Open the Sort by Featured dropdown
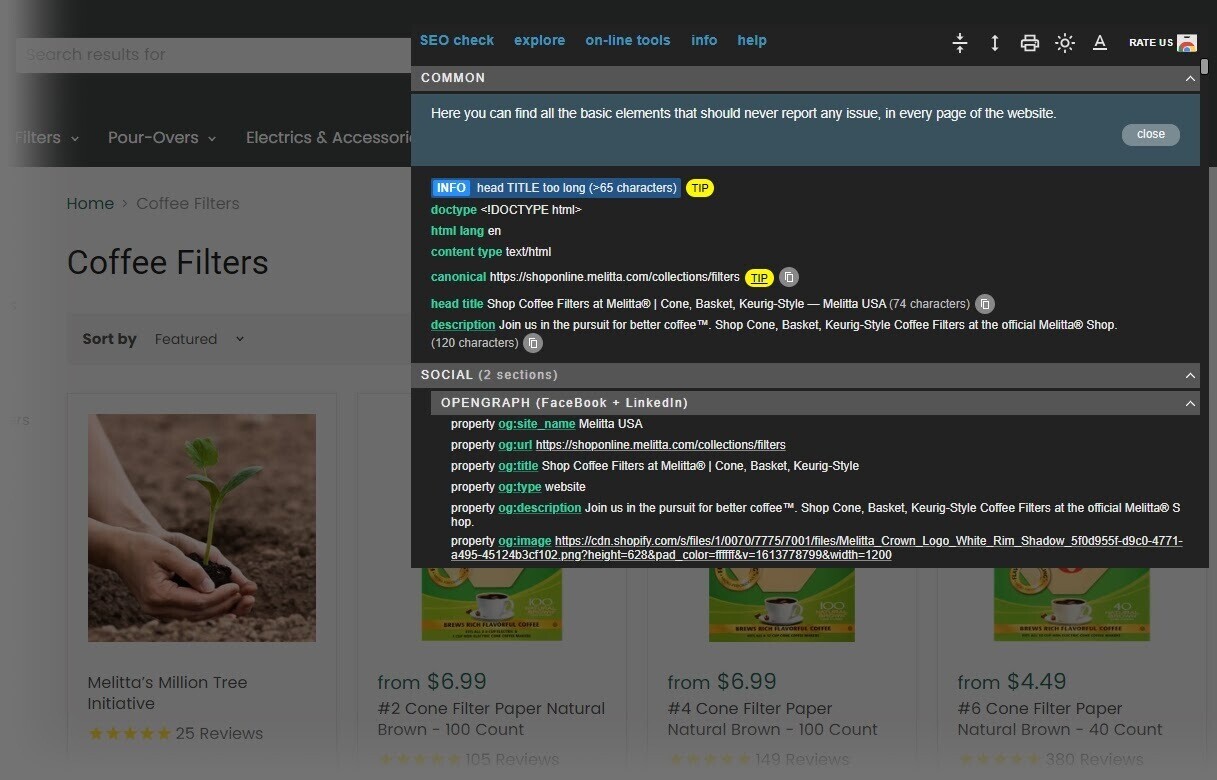1217x780 pixels. (x=199, y=339)
